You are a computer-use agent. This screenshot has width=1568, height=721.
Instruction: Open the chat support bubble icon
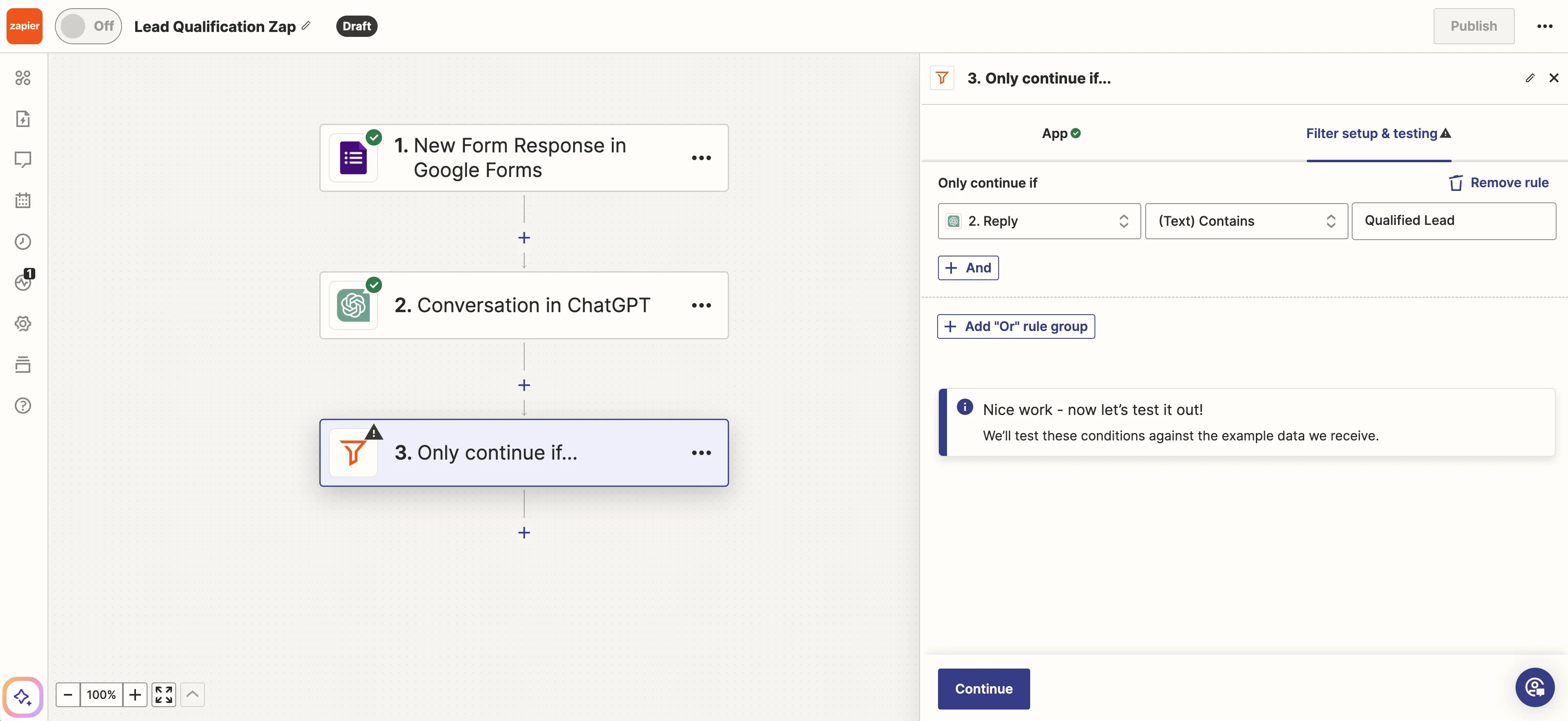pos(1534,687)
